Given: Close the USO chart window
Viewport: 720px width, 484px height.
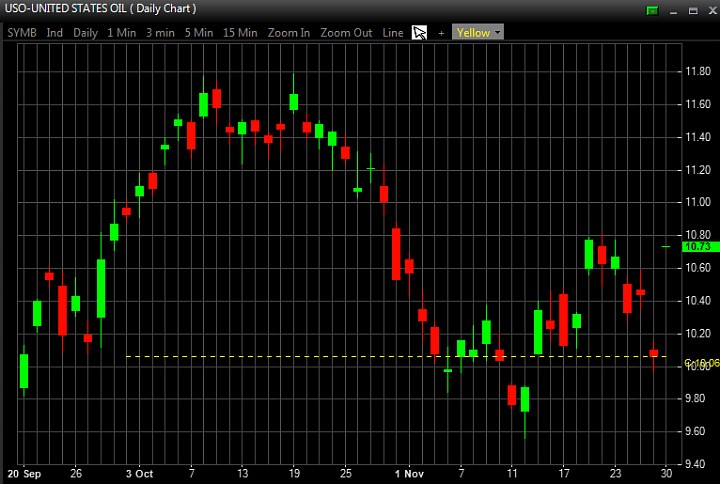Looking at the screenshot, I should point(712,10).
